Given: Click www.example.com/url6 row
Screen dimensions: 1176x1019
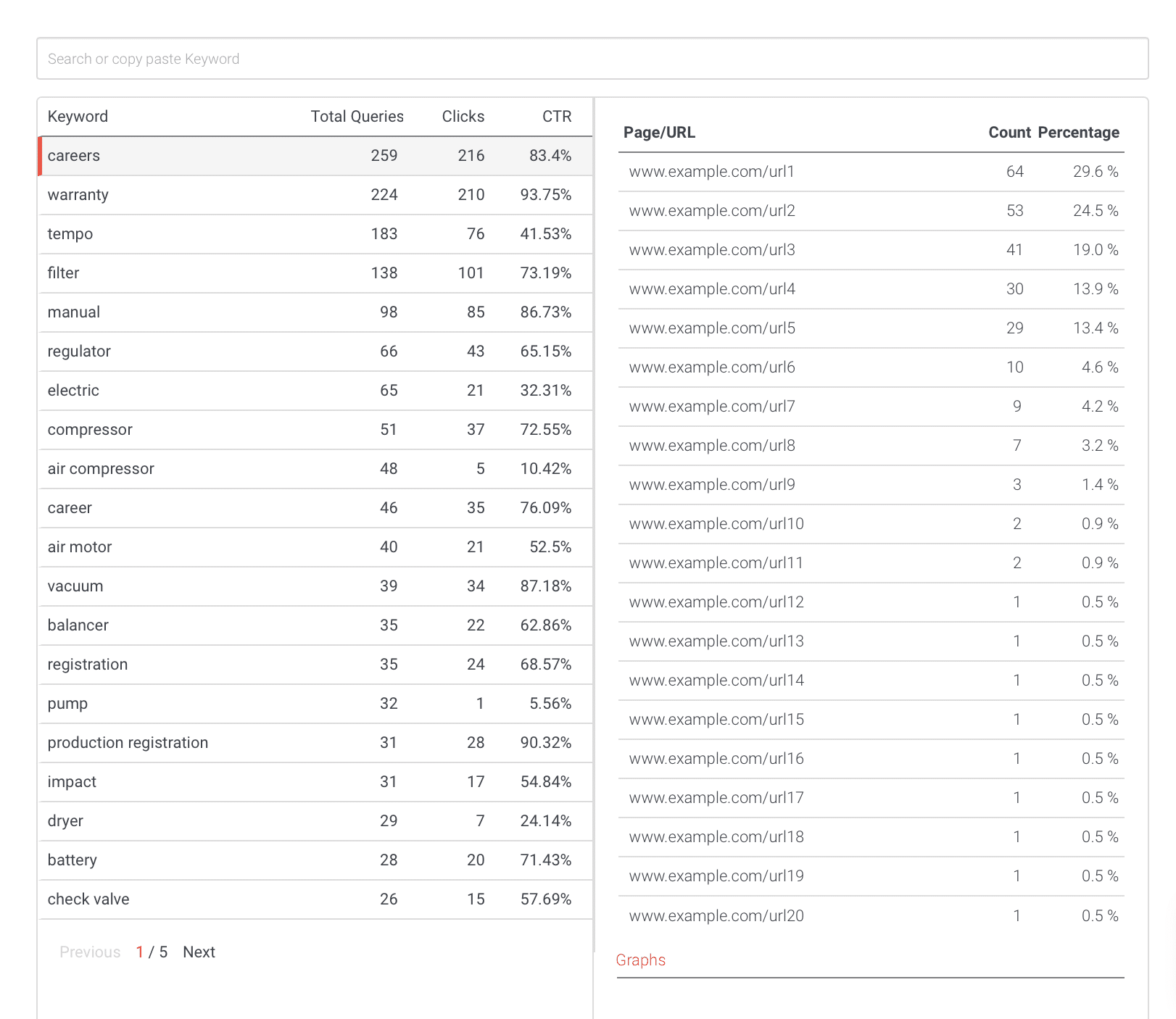Looking at the screenshot, I should tap(871, 367).
